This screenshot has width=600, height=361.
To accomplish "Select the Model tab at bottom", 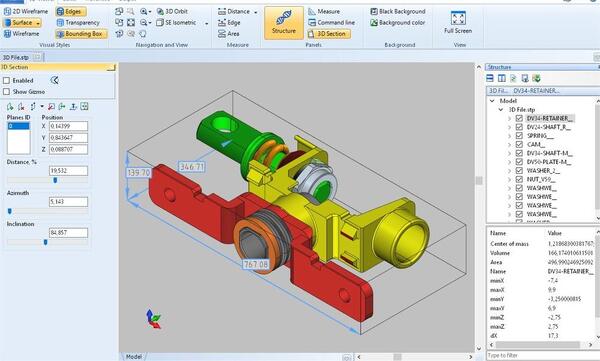I will (x=134, y=356).
